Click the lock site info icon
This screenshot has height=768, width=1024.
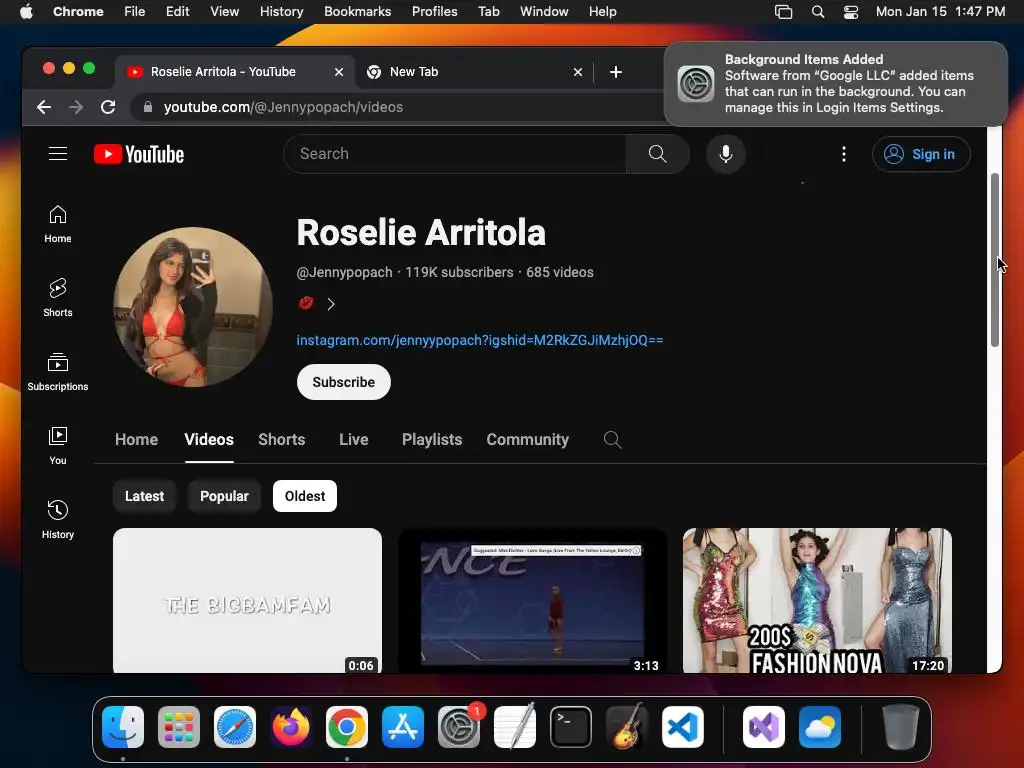[148, 107]
